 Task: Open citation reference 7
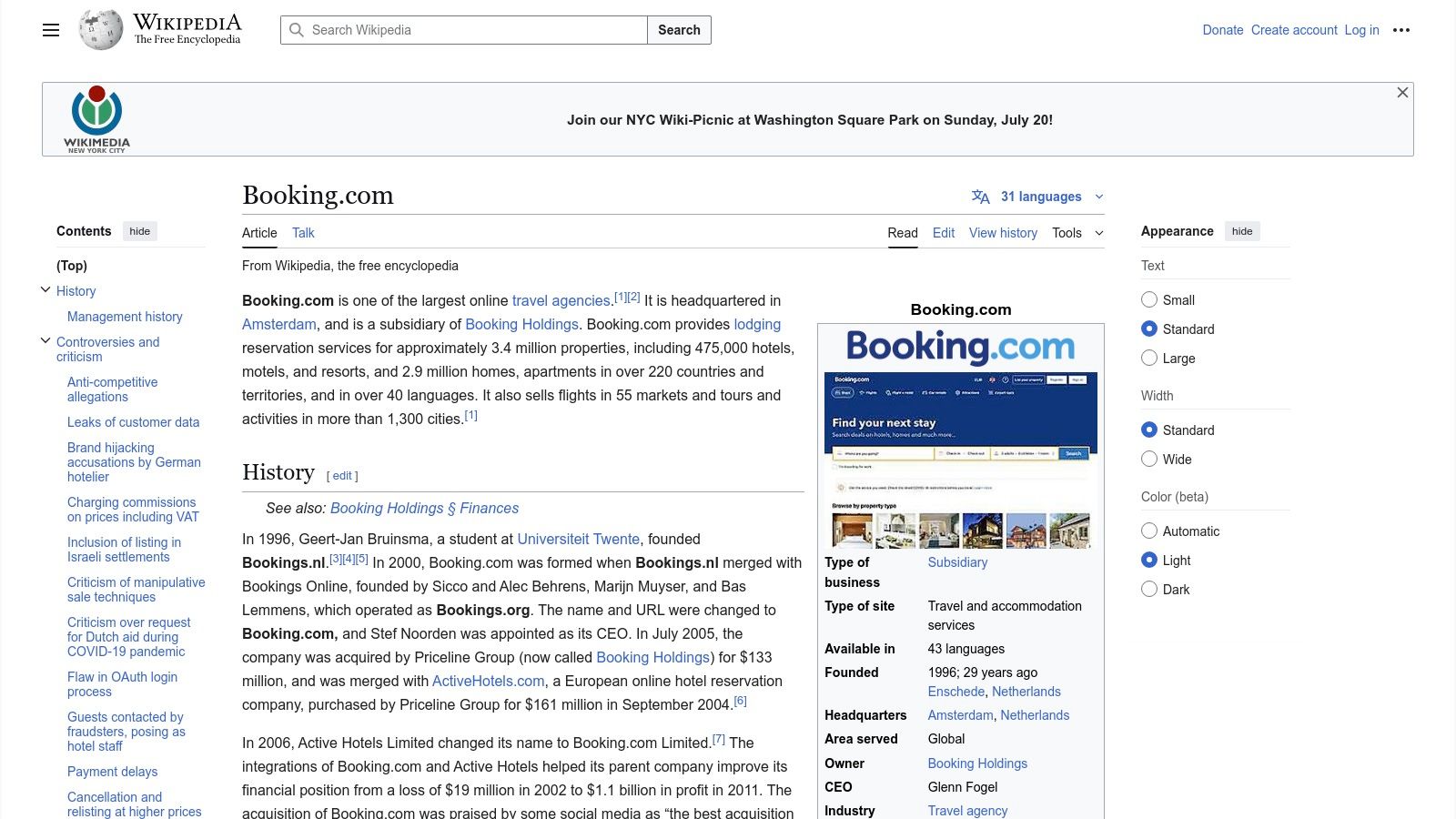(x=719, y=739)
